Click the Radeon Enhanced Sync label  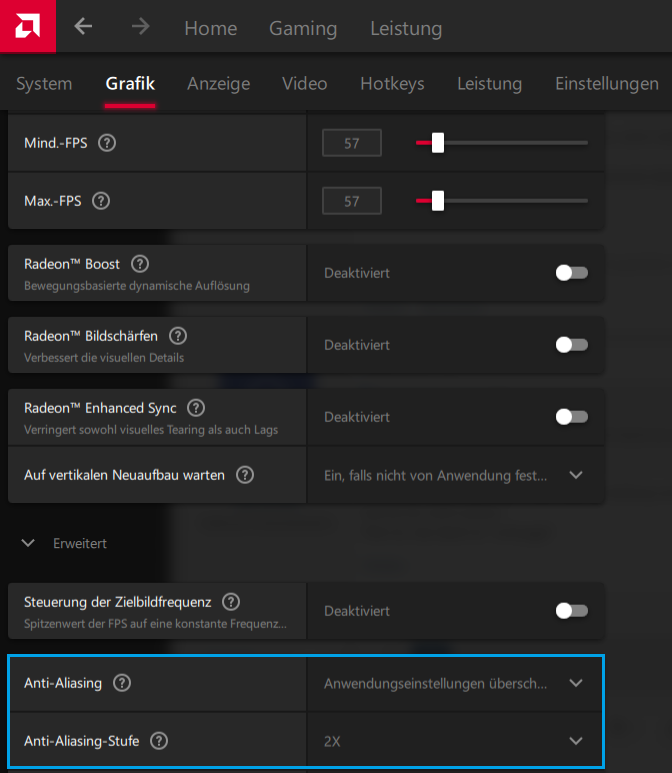100,408
